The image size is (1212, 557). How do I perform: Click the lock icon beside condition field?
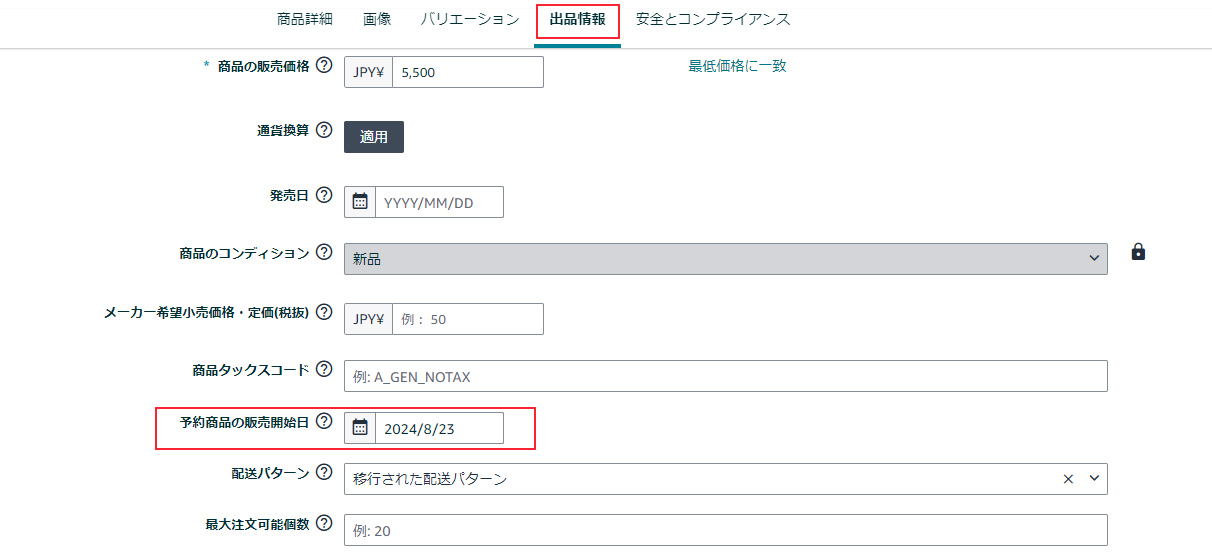click(1138, 252)
